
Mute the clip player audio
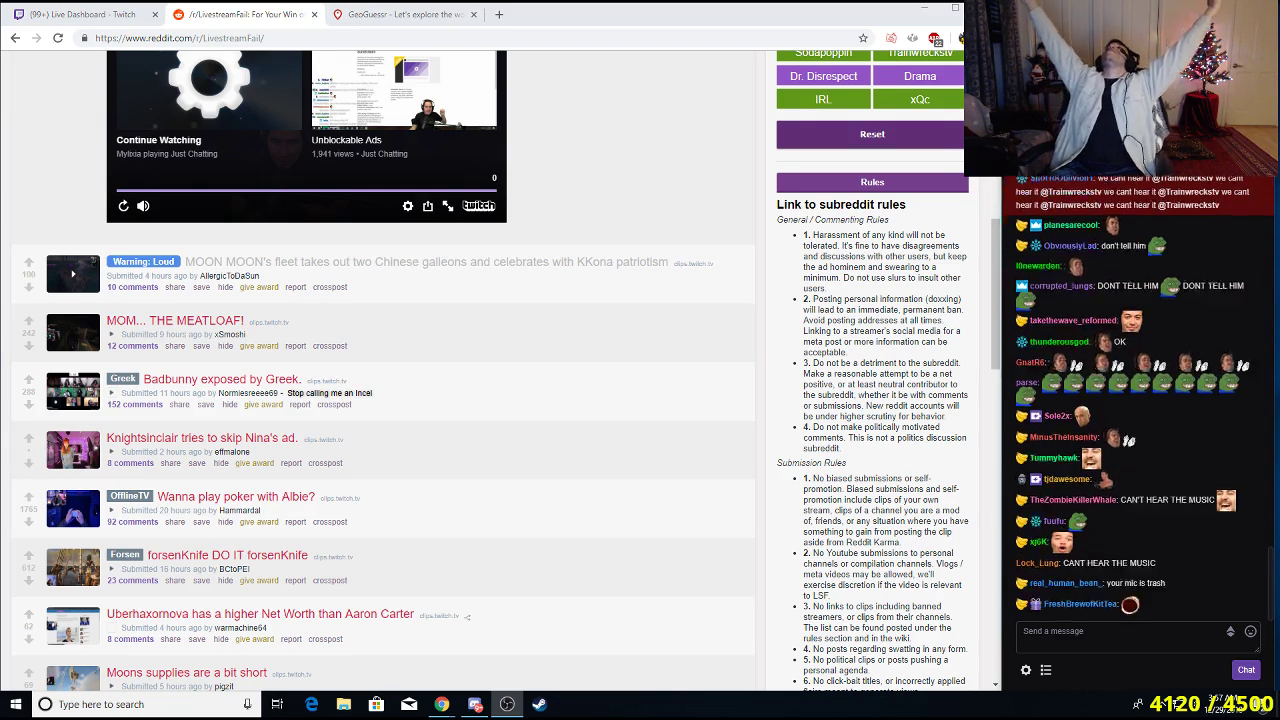pos(143,206)
